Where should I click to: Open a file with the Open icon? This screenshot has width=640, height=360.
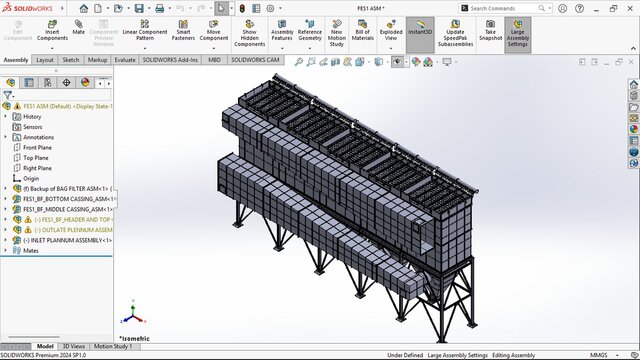pyautogui.click(x=118, y=8)
